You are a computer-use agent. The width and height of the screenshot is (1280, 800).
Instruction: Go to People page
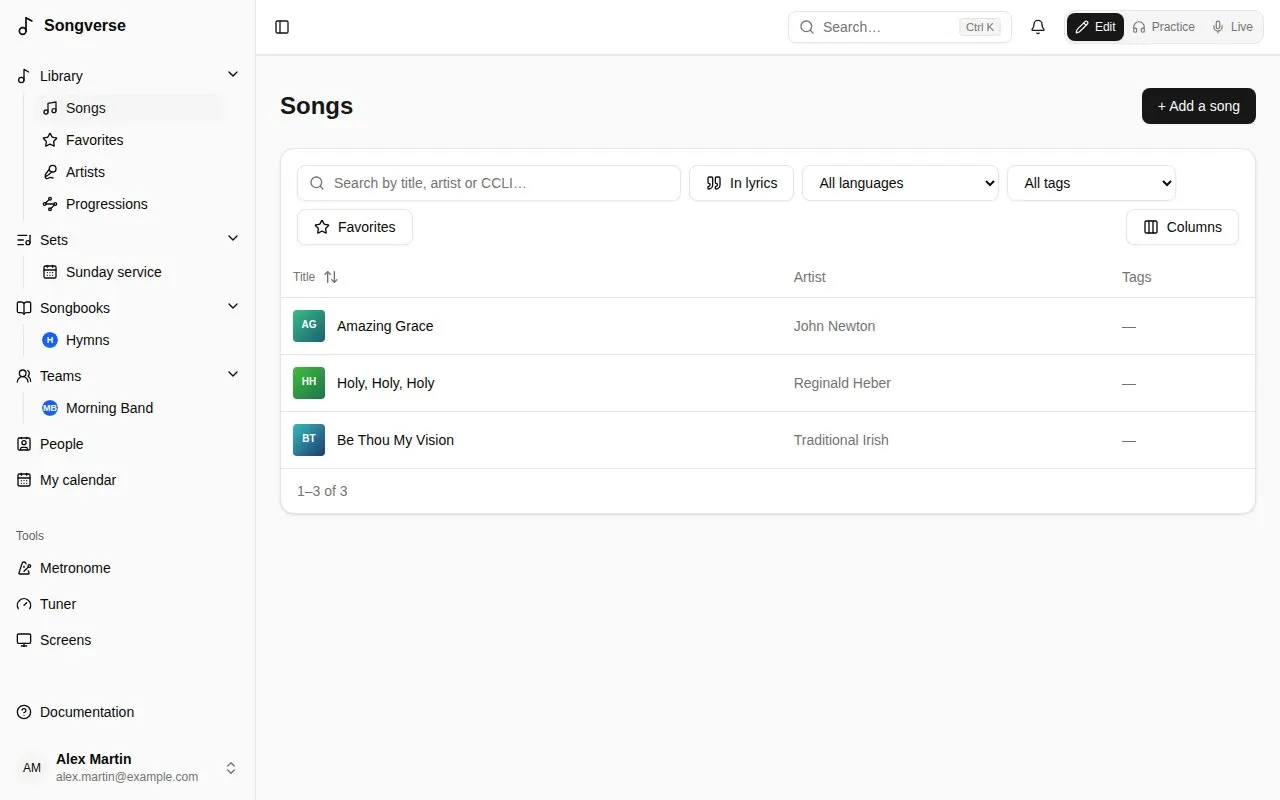[128, 444]
